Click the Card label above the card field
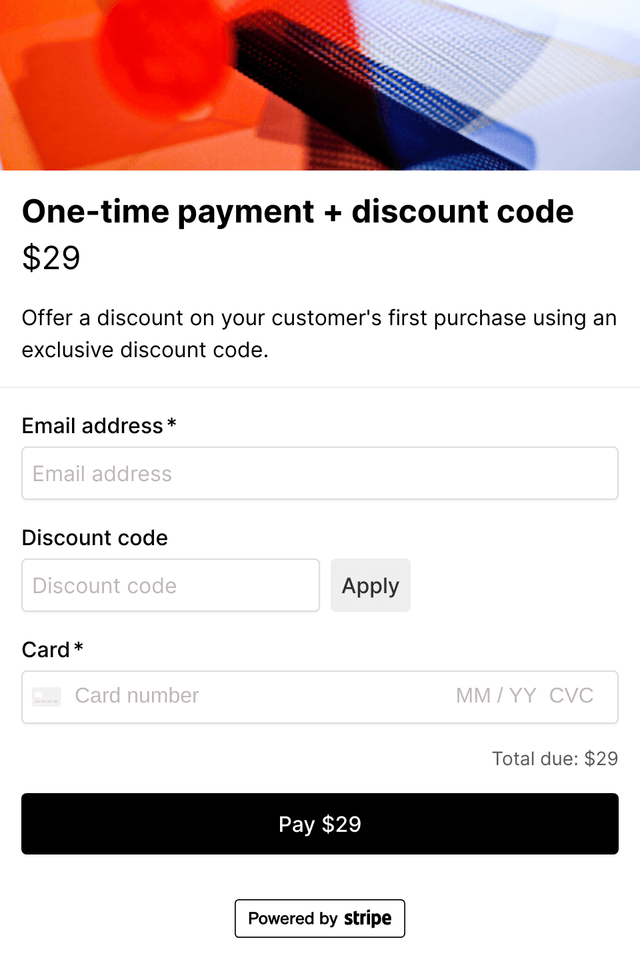The width and height of the screenshot is (640, 961). click(x=42, y=649)
